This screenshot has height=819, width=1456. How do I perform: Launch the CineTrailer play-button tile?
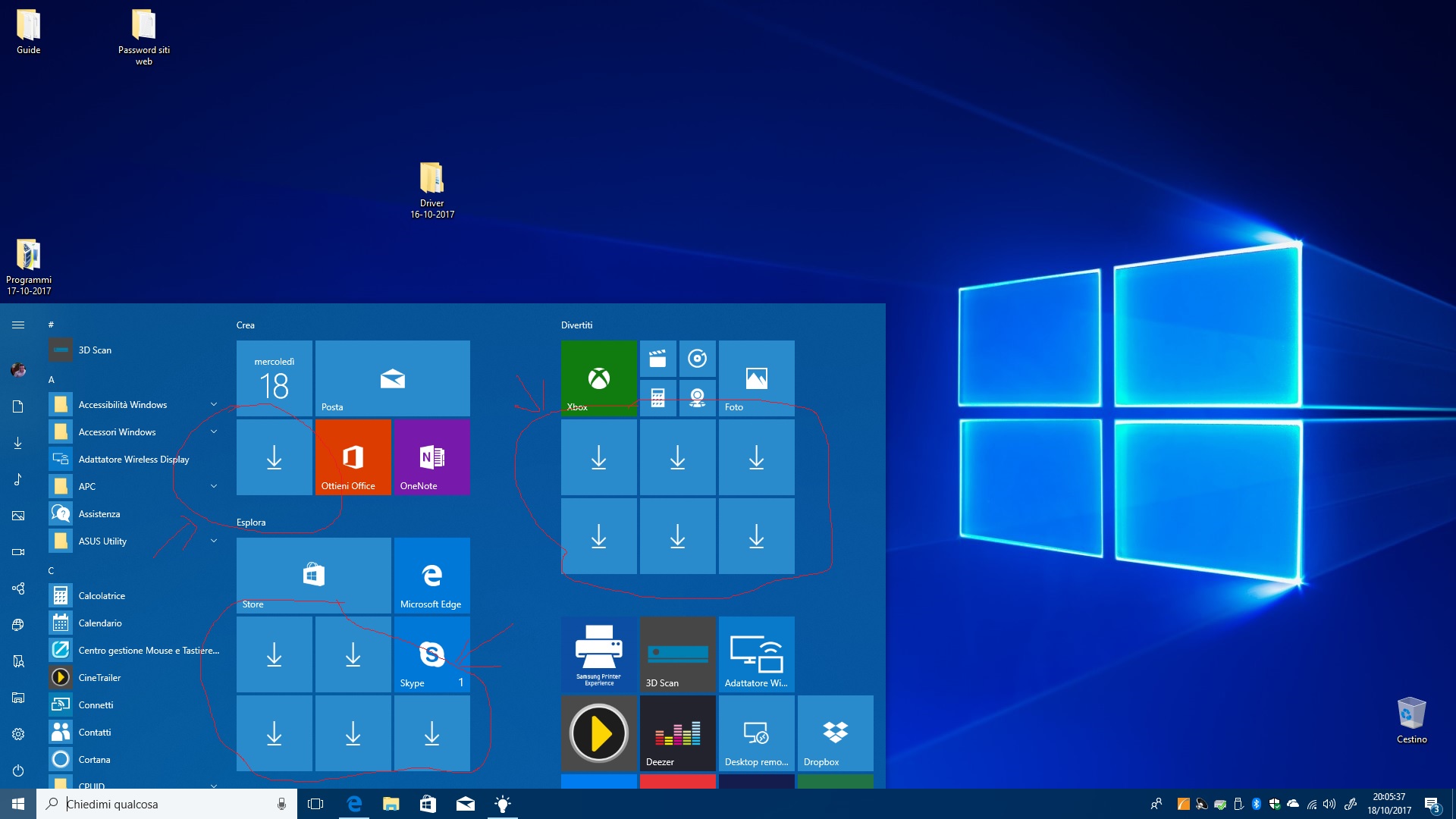point(598,733)
